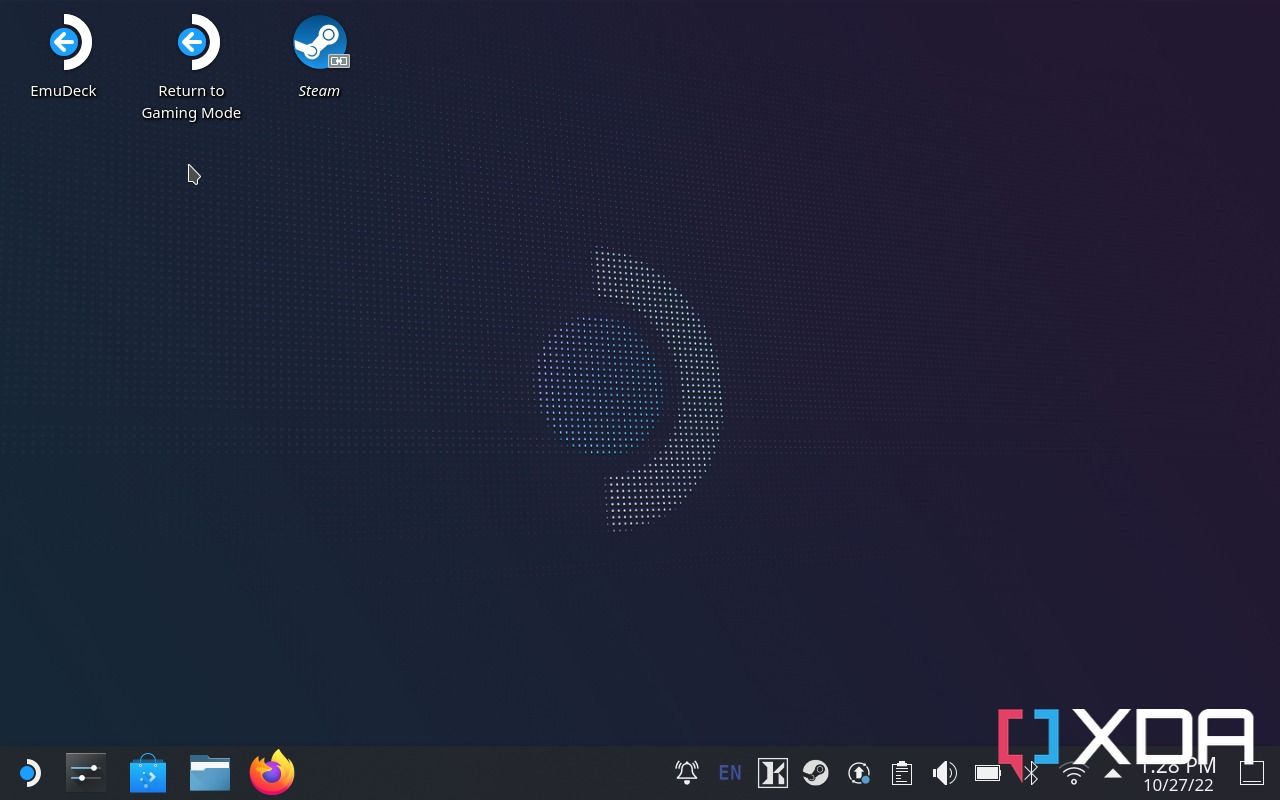This screenshot has height=800, width=1280.
Task: Open the audio volume speaker control
Action: tap(944, 773)
